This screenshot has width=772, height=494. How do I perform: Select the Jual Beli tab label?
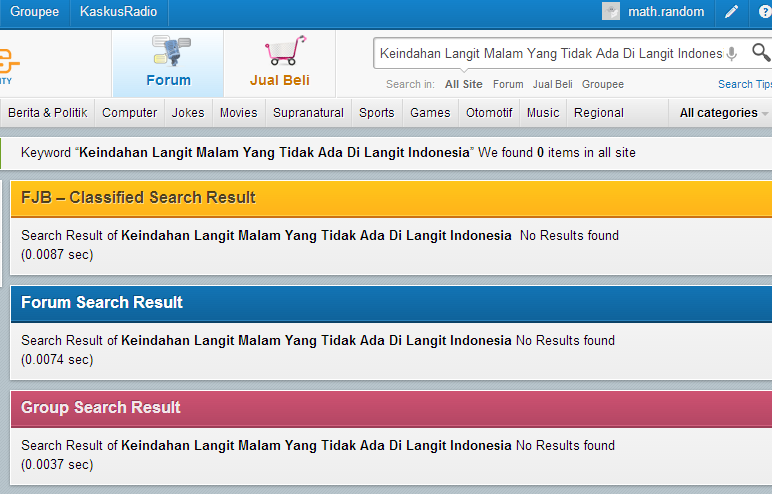click(280, 80)
